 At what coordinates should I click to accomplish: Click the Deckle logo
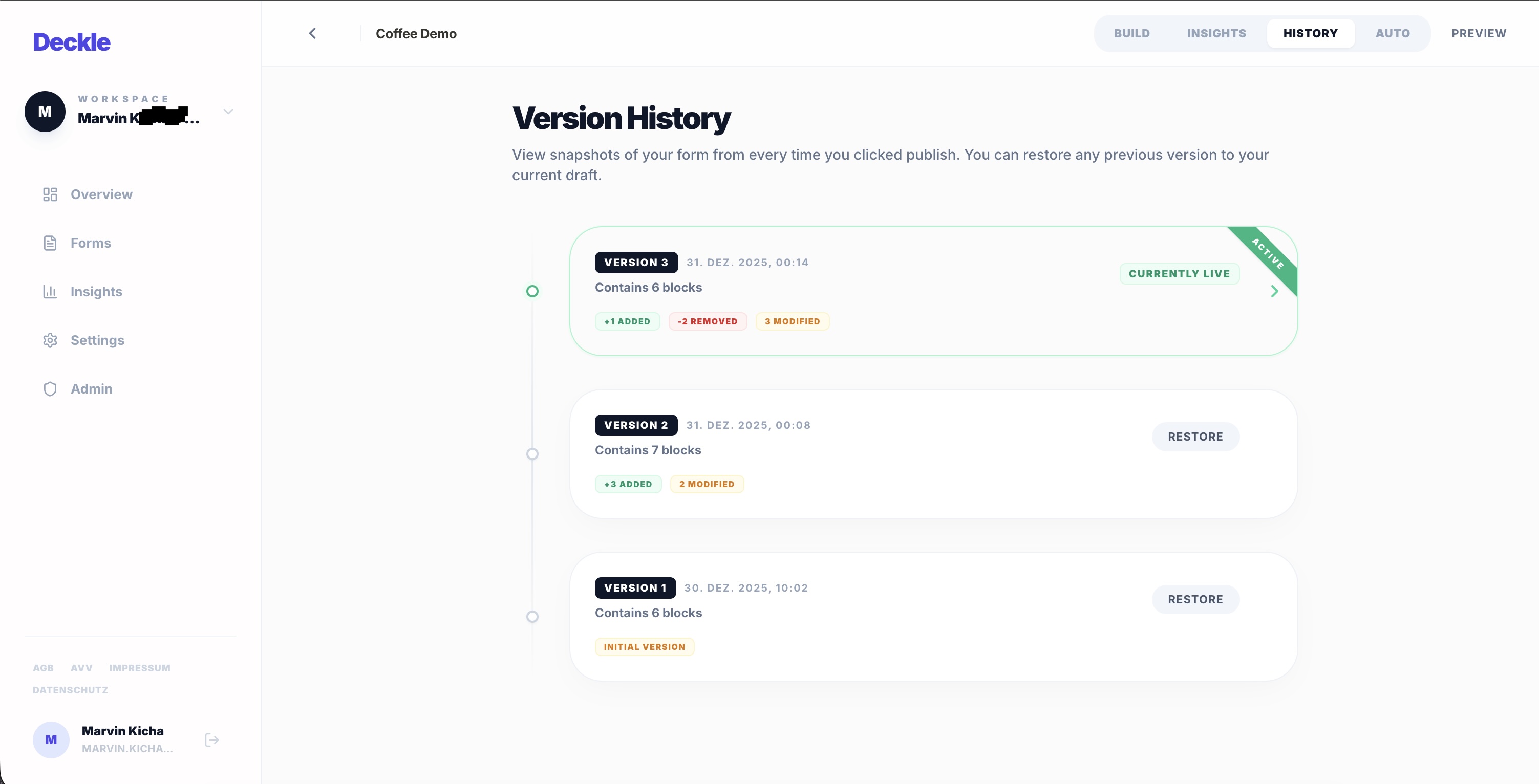tap(72, 41)
